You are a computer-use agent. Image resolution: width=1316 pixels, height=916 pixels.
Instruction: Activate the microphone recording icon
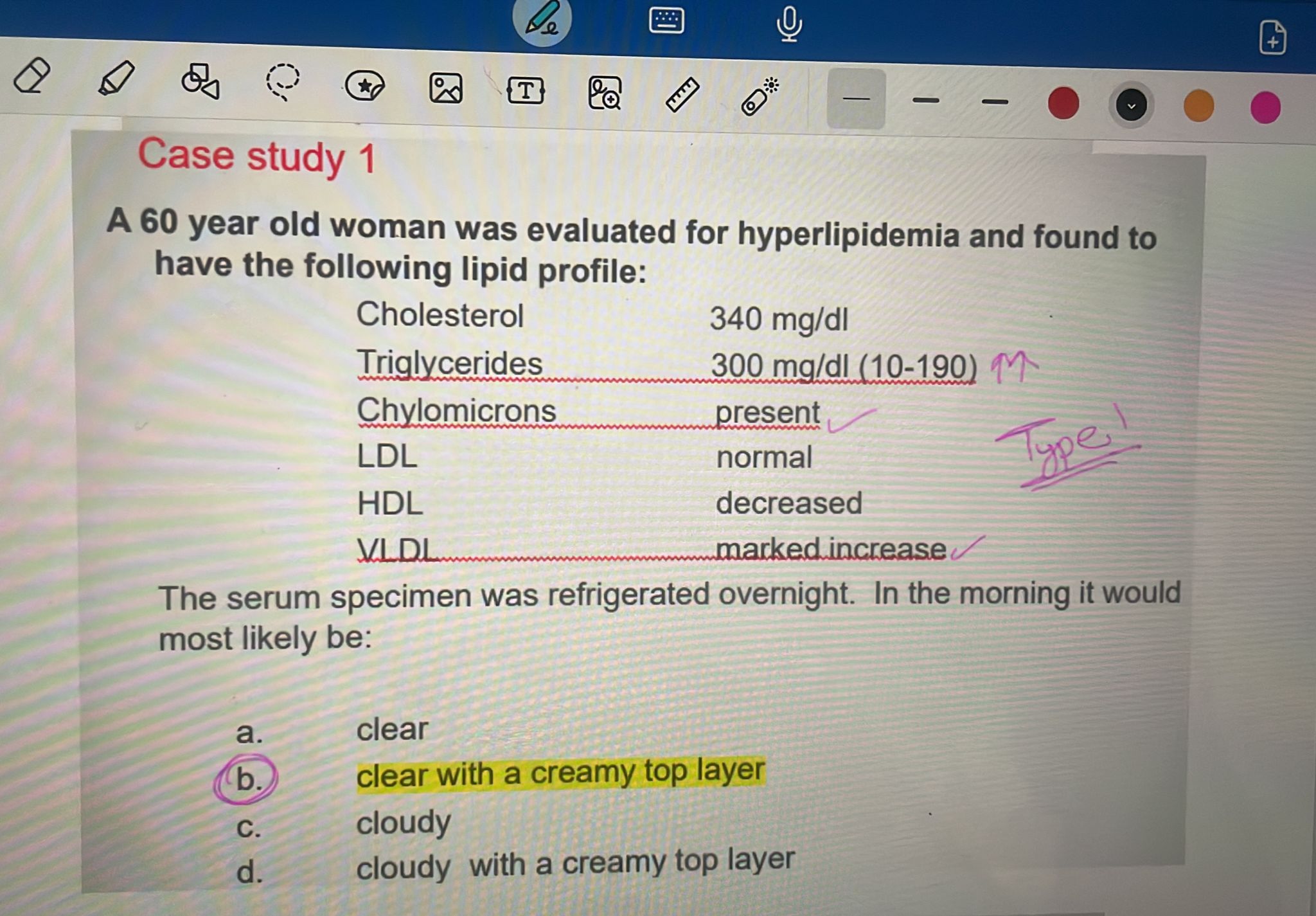[789, 24]
